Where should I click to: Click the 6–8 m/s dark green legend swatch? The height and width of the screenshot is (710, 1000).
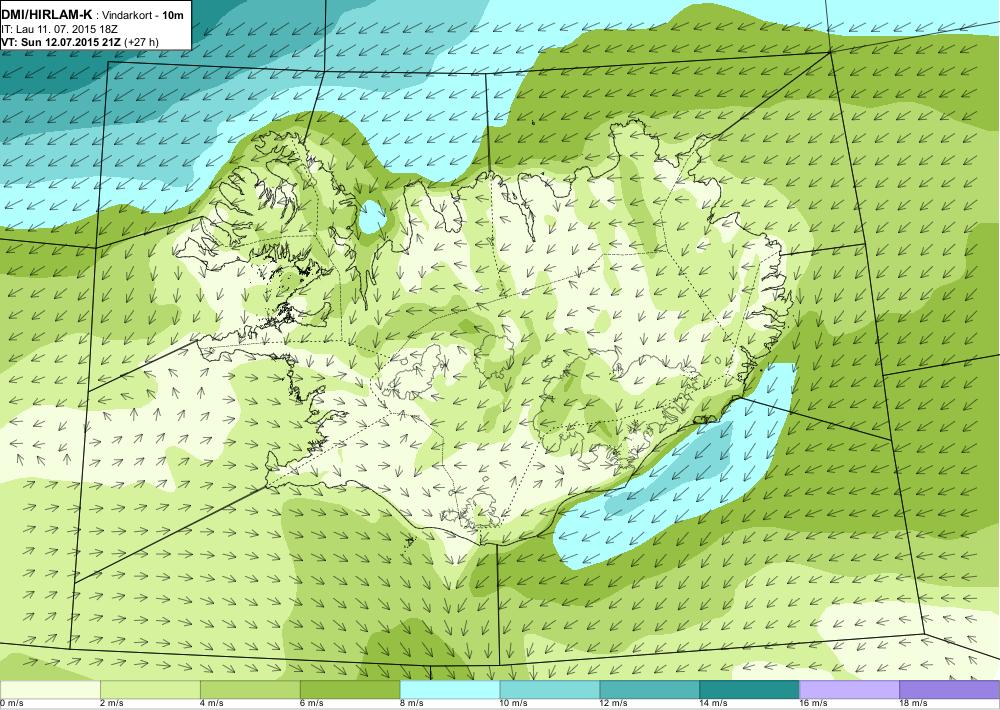350,690
